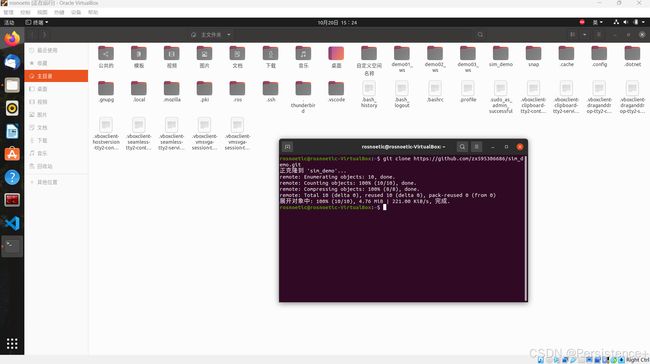This screenshot has width=650, height=364.
Task: Open VirtualBox 帮助 menu
Action: point(93,12)
